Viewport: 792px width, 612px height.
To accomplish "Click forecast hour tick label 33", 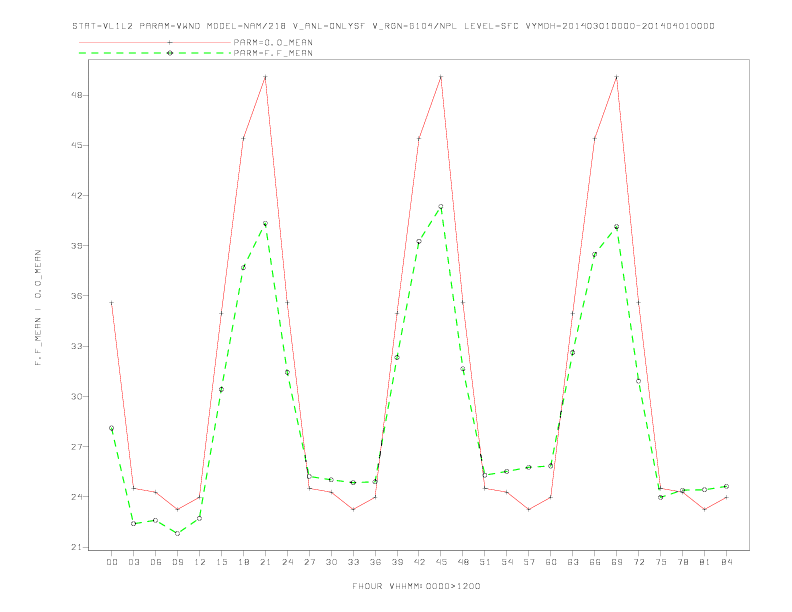I will (x=353, y=562).
